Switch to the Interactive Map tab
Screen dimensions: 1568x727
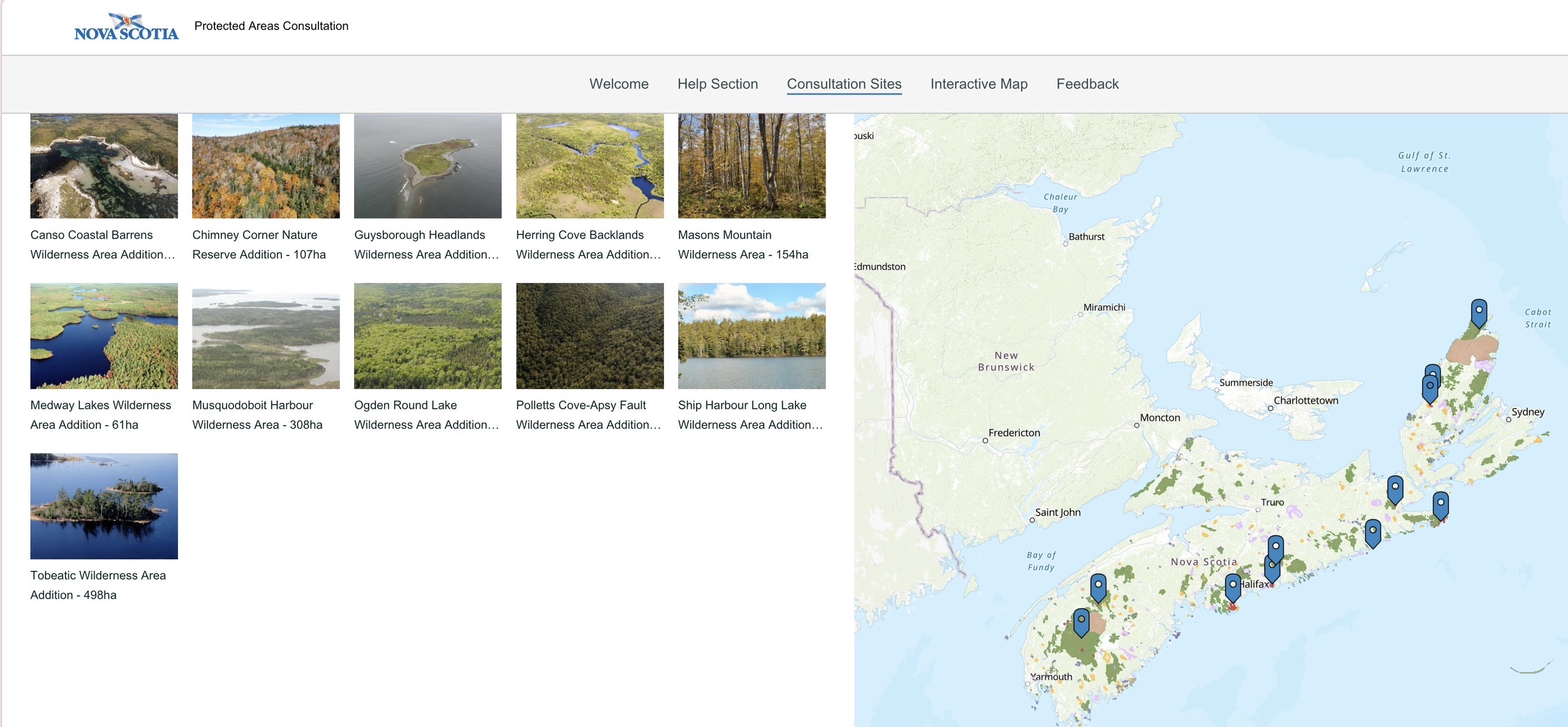(979, 84)
